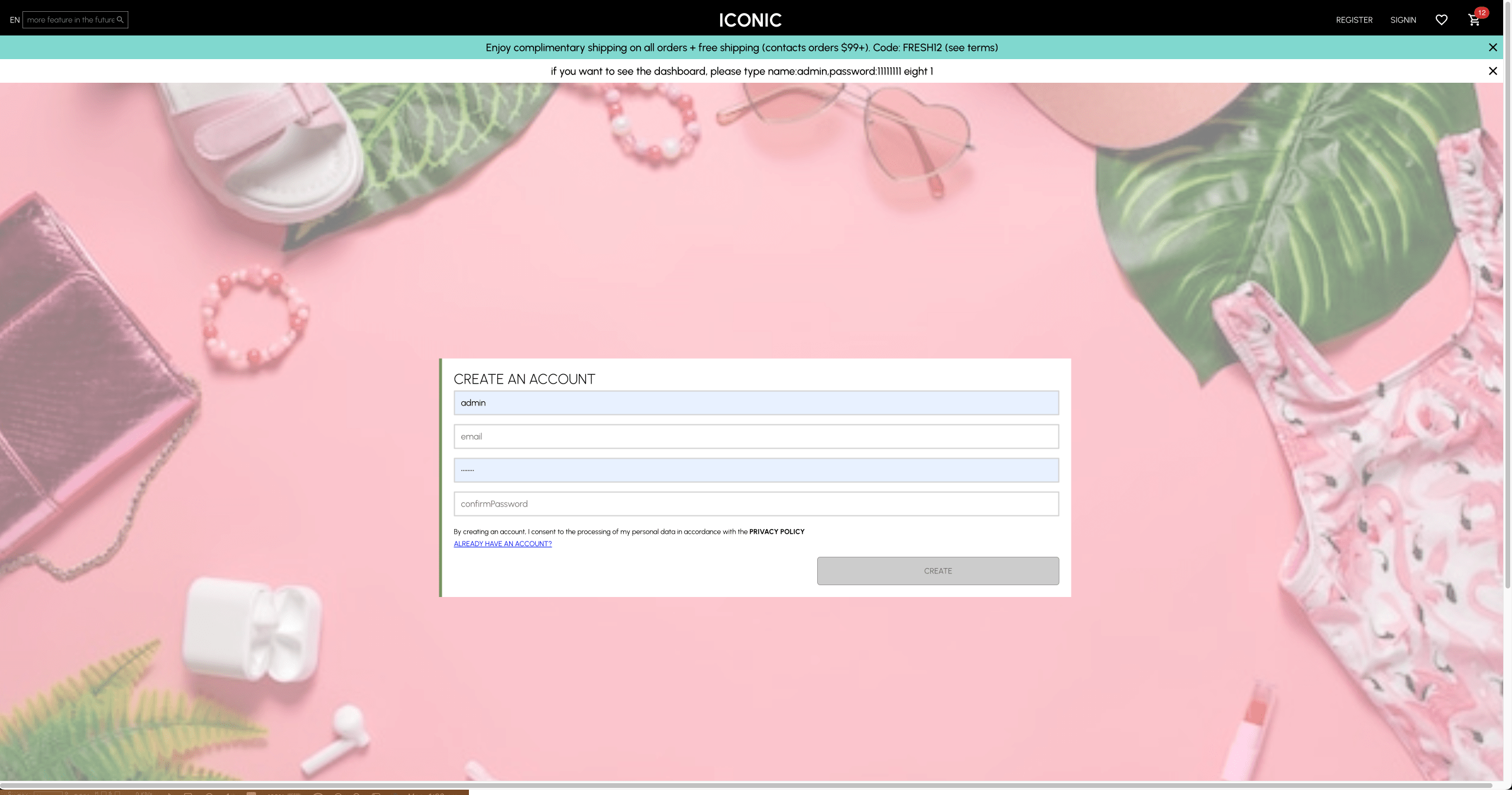The image size is (1512, 795).
Task: Open the wishlist heart icon
Action: coord(1441,20)
